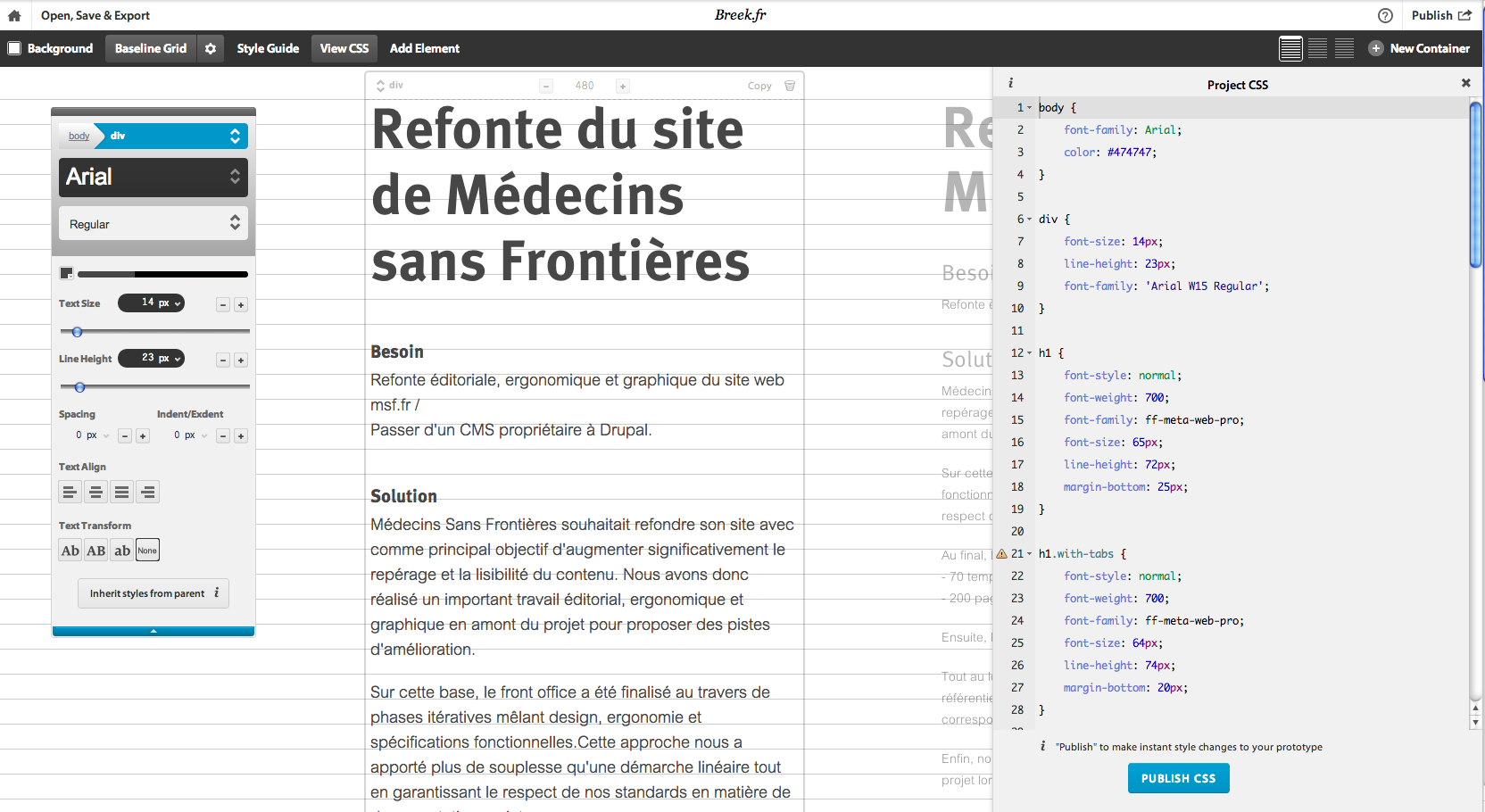Viewport: 1485px width, 812px height.
Task: Set text transform to None
Action: click(147, 551)
